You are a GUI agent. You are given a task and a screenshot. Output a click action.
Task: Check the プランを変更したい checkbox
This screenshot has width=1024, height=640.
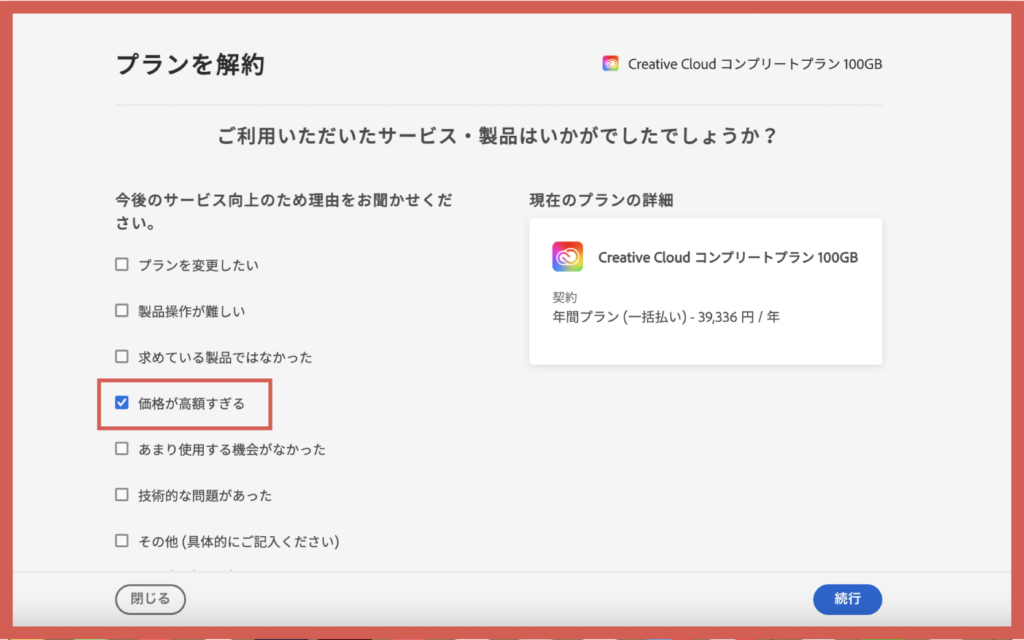121,264
